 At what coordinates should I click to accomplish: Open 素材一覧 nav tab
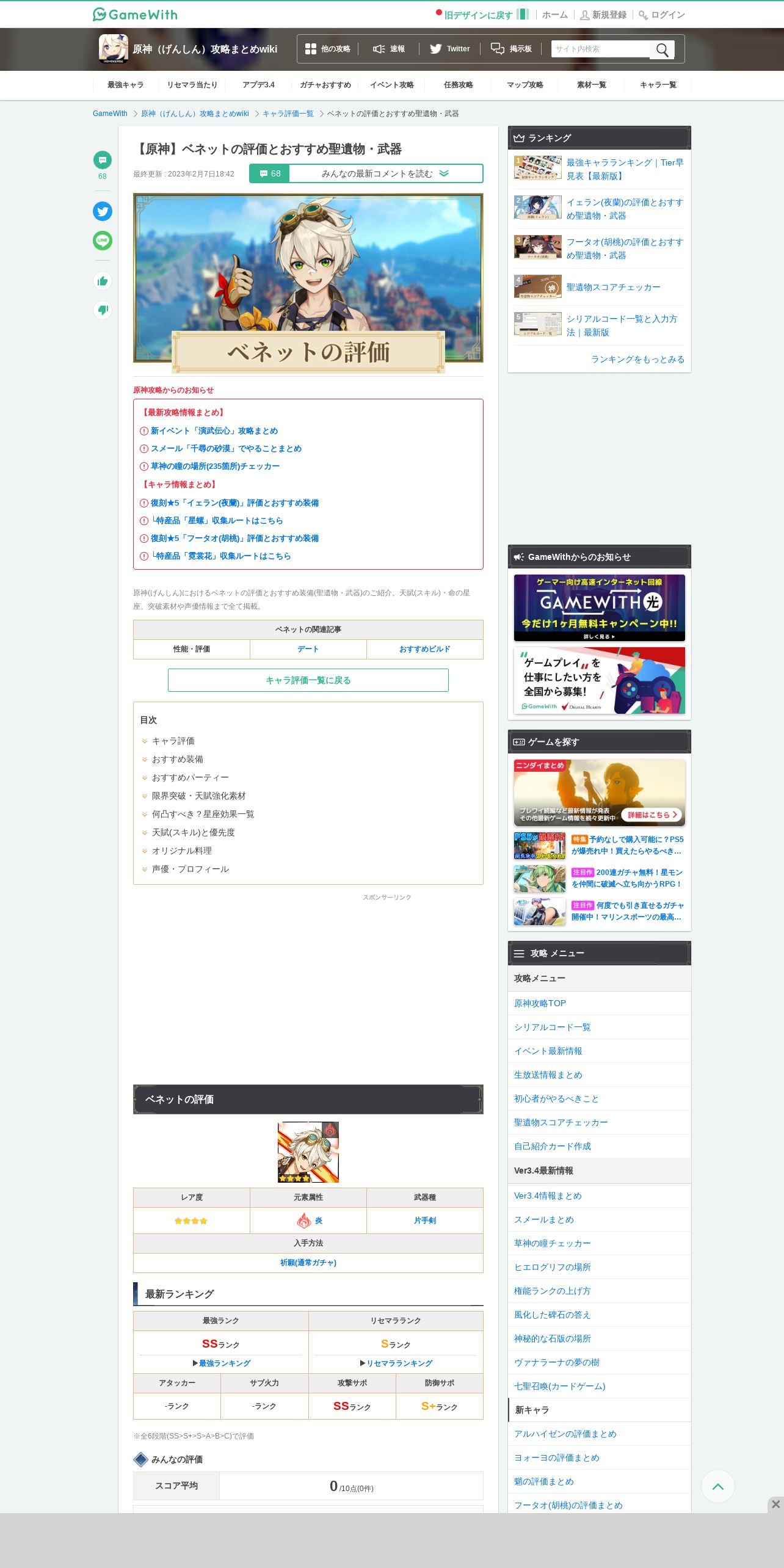click(592, 85)
